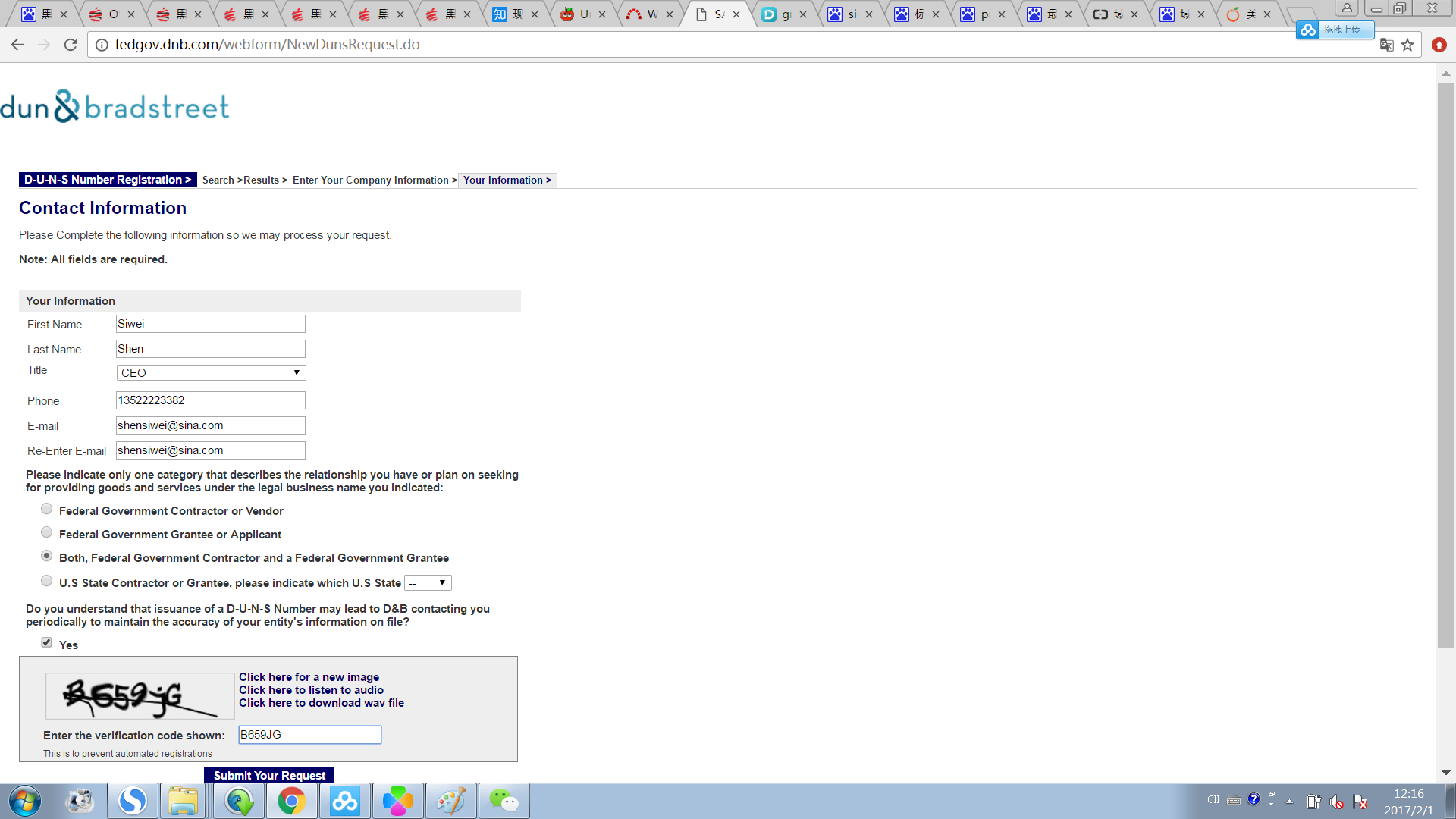The width and height of the screenshot is (1456, 819).
Task: Click the verification code input field
Action: [309, 735]
